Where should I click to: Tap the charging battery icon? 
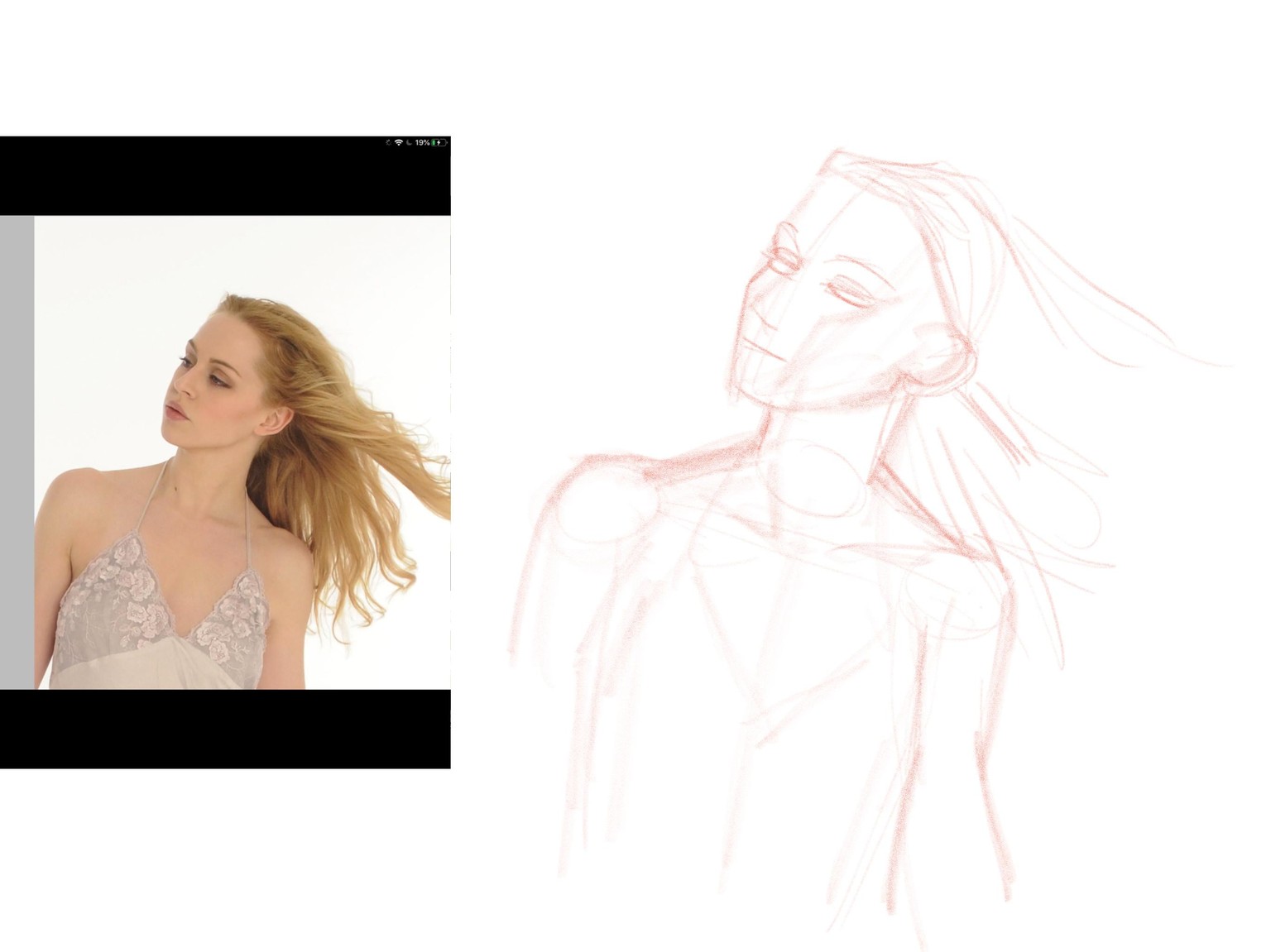(439, 142)
